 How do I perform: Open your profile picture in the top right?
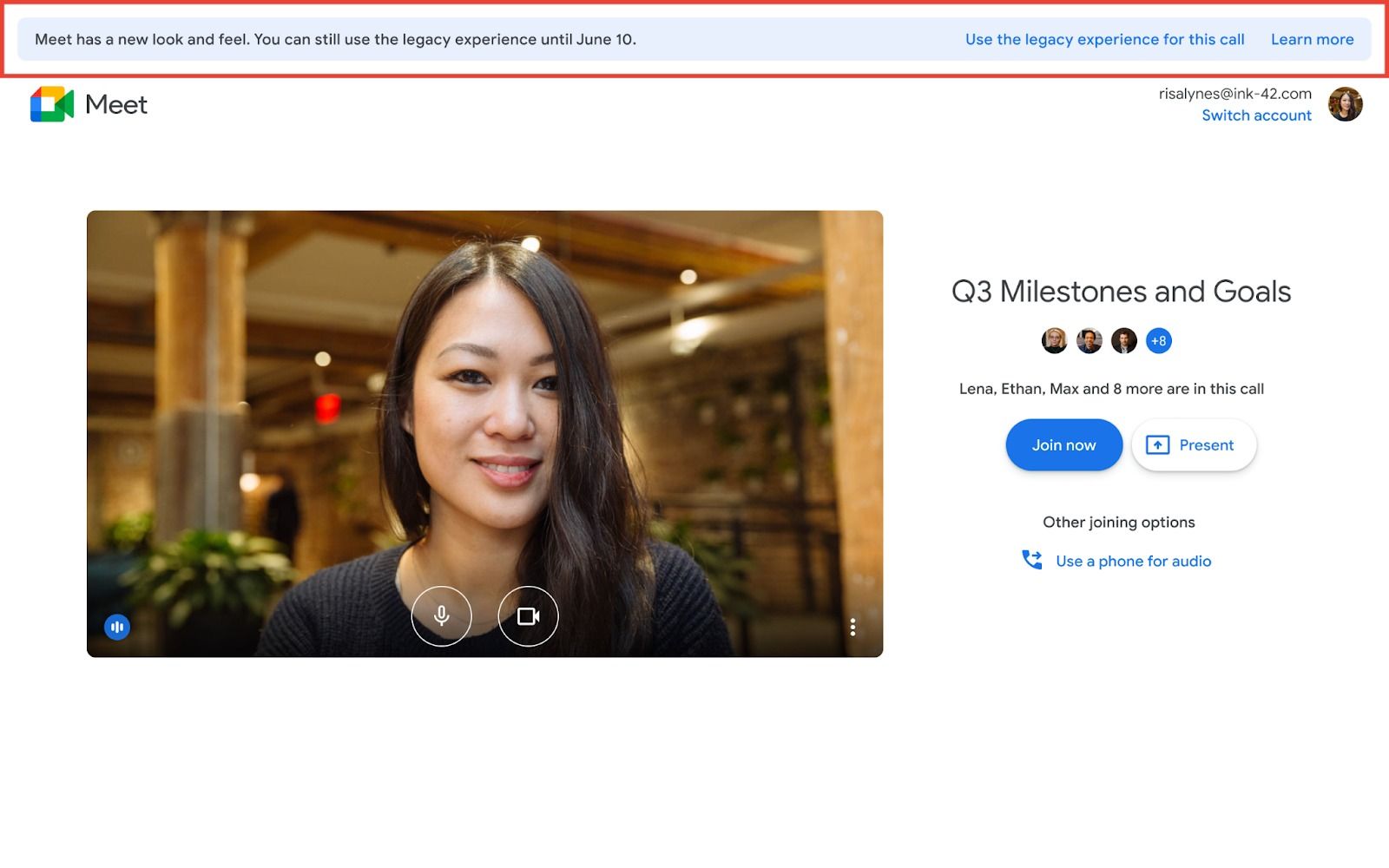(1346, 104)
